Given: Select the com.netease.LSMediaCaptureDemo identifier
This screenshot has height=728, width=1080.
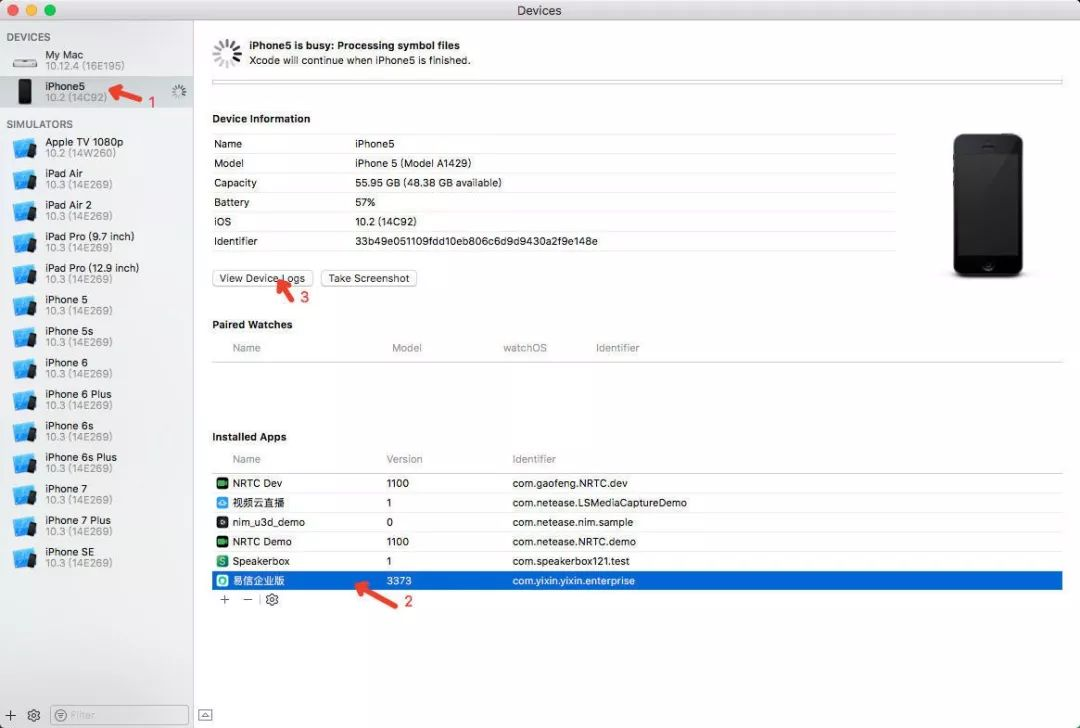Looking at the screenshot, I should pos(599,503).
